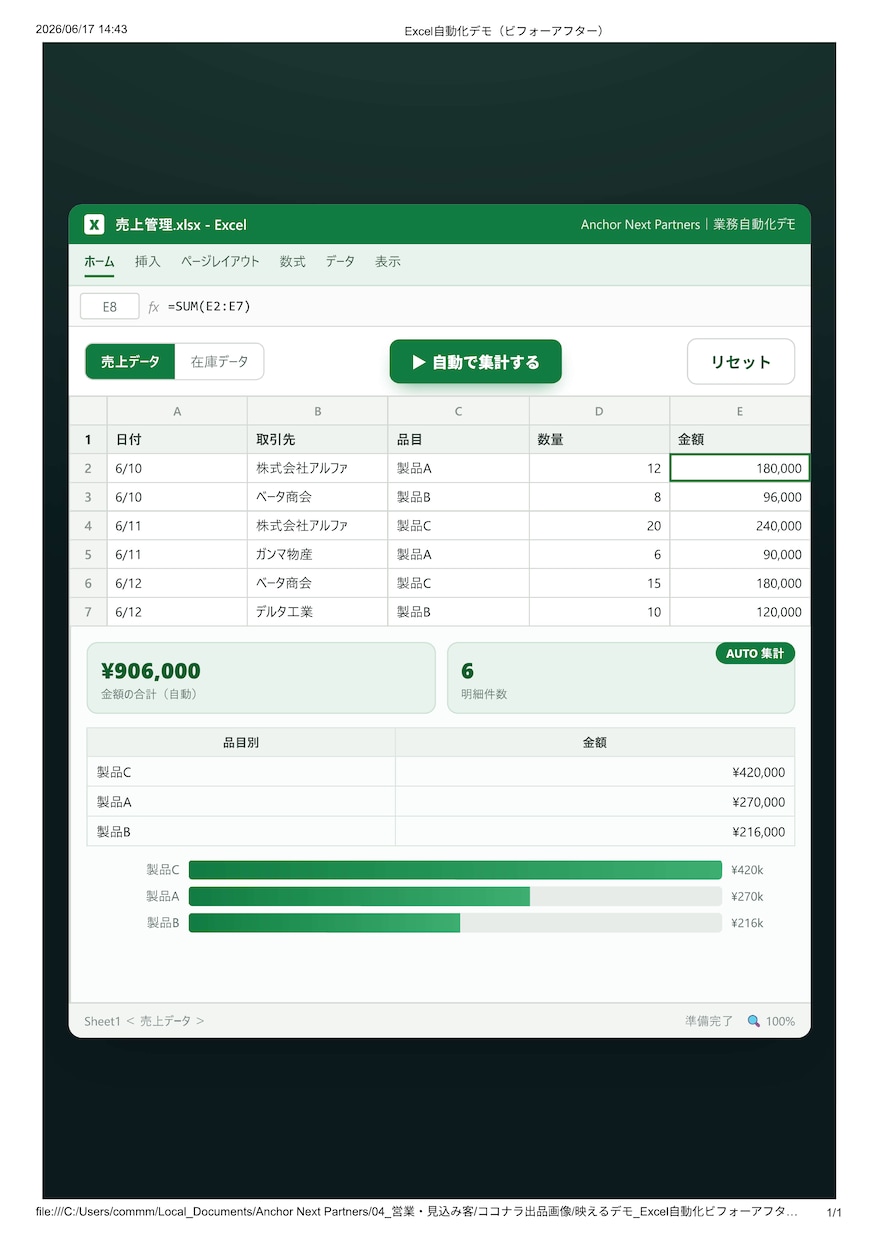The width and height of the screenshot is (877, 1240).
Task: Click the 製品B chart bar
Action: tap(325, 923)
